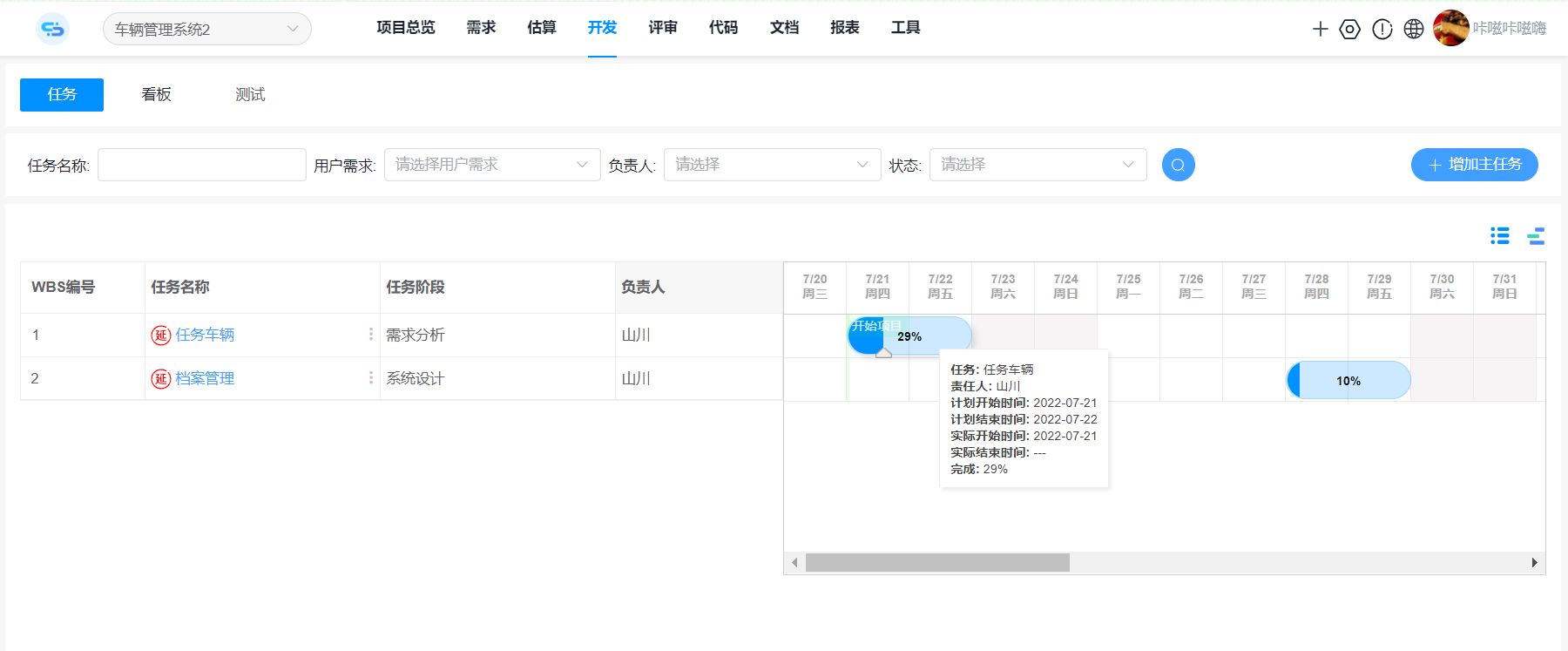Click the 7/28 date column header
This screenshot has width=1568, height=651.
[1317, 287]
